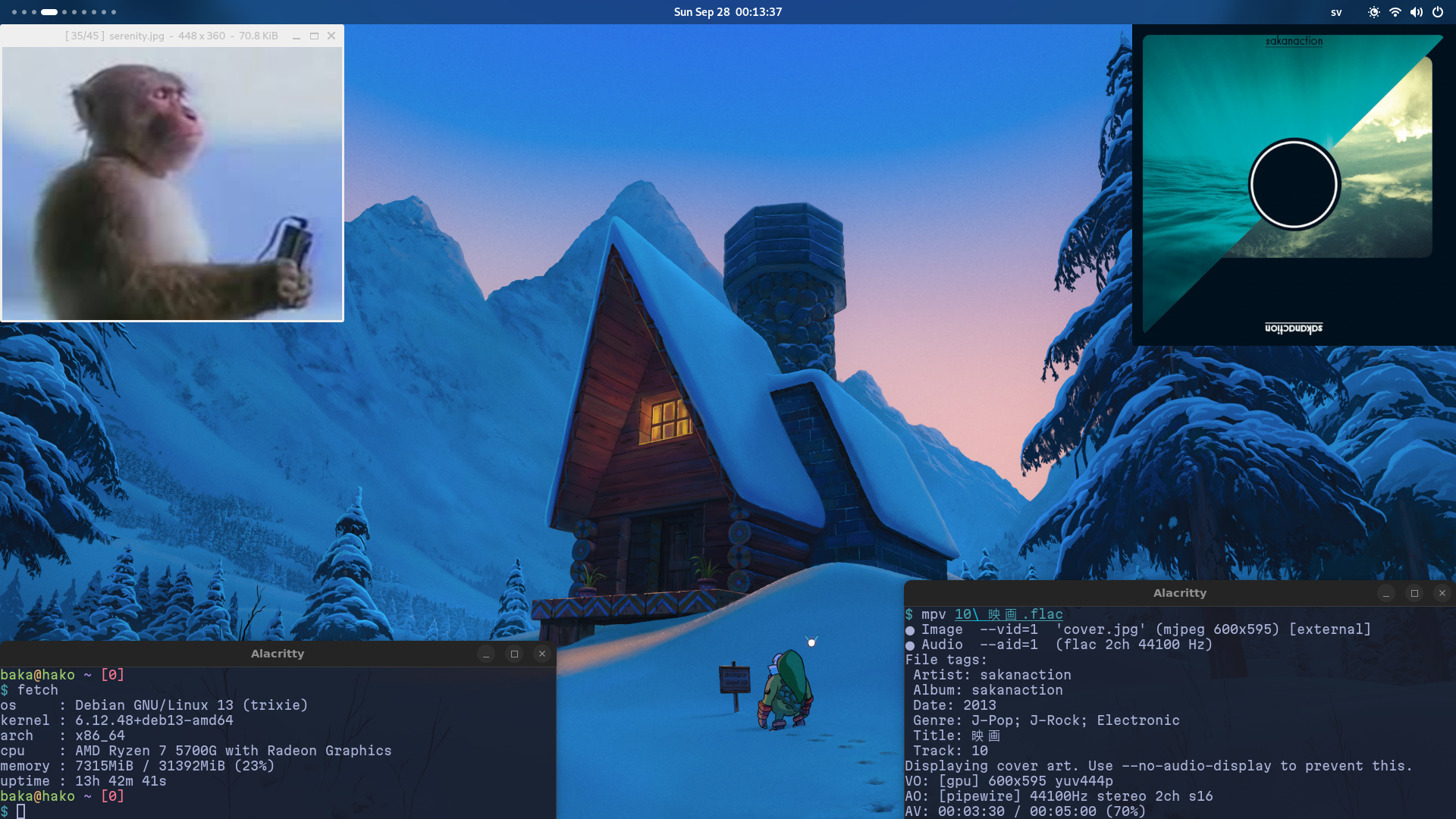The height and width of the screenshot is (819, 1456).
Task: Switch to the first workspace dot
Action: 14,12
